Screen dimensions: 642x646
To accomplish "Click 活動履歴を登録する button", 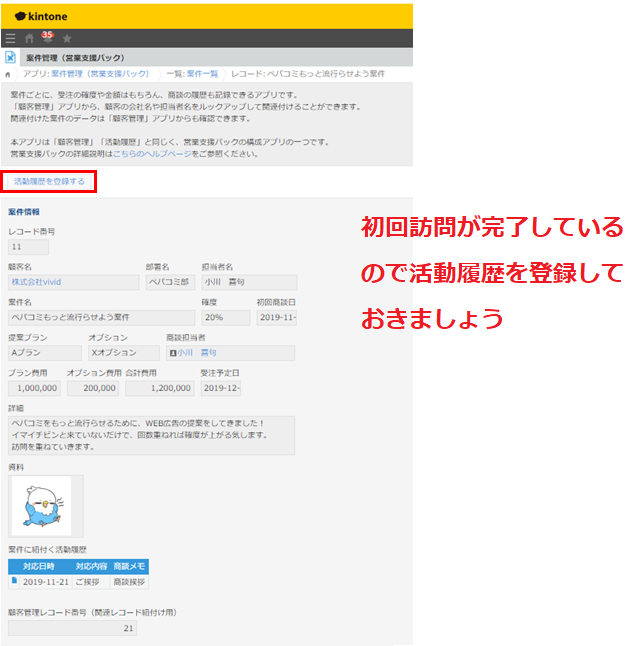I will [49, 181].
